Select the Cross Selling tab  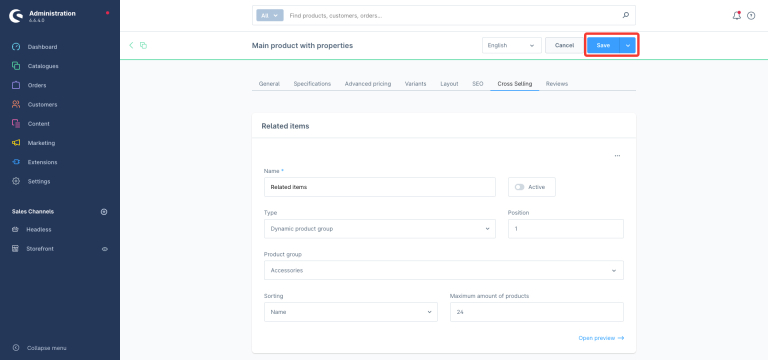point(515,84)
